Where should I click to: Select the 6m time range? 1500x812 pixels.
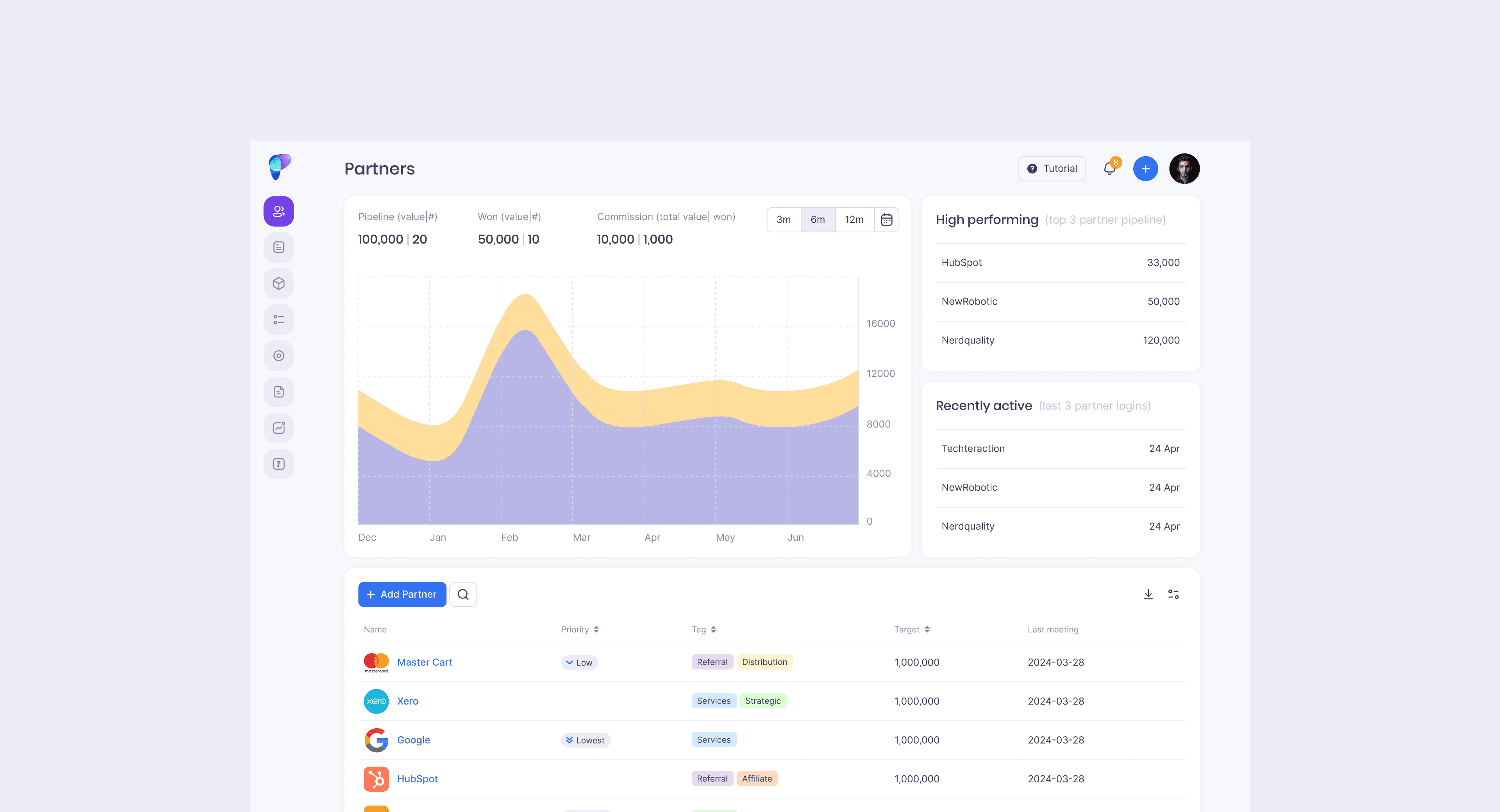[x=818, y=219]
